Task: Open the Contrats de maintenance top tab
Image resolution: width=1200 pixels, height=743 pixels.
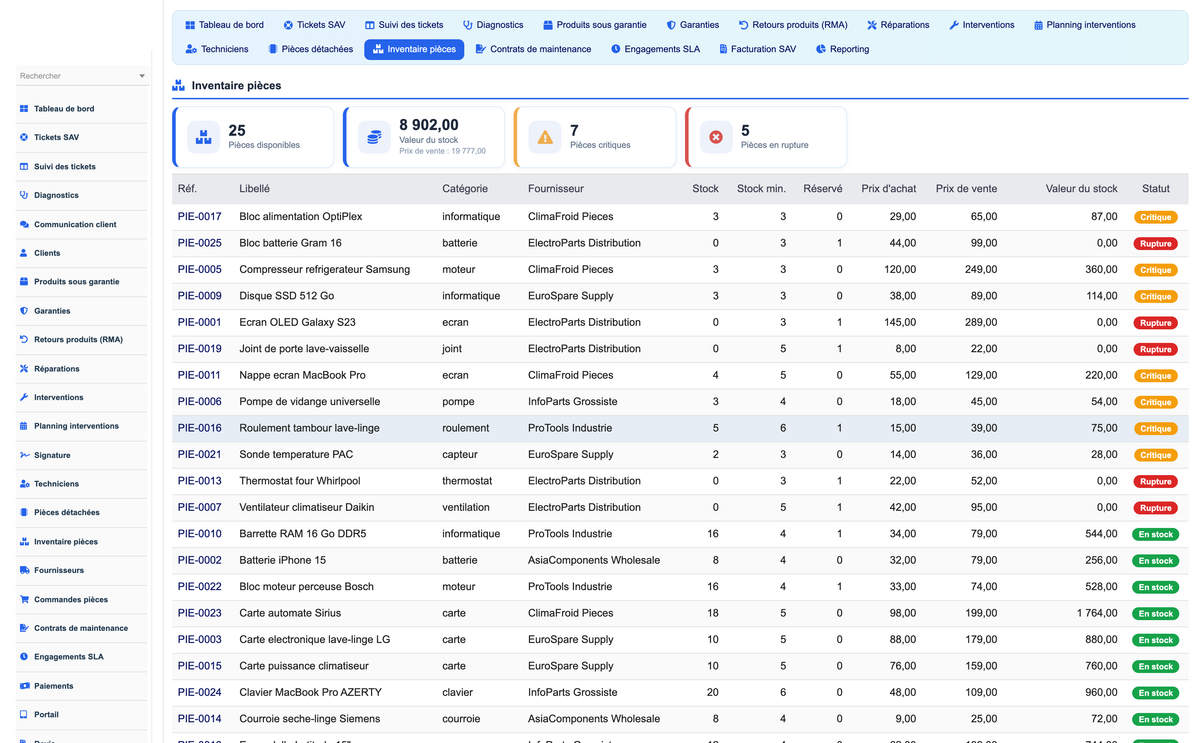Action: [x=533, y=49]
